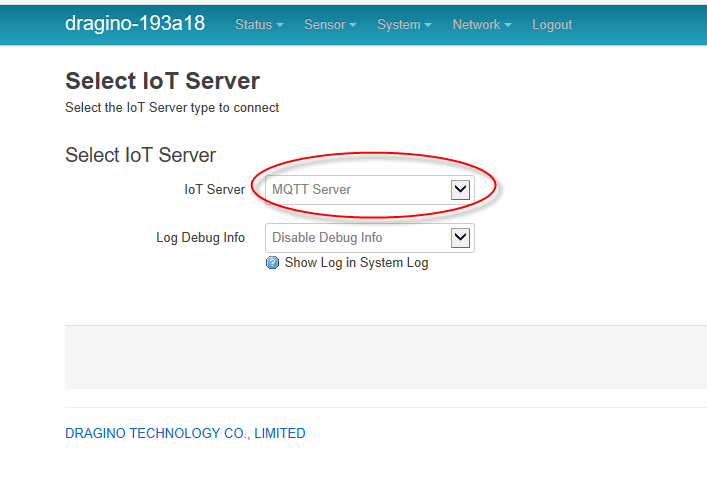This screenshot has width=707, height=497.
Task: Click the Logout link
Action: [x=552, y=24]
